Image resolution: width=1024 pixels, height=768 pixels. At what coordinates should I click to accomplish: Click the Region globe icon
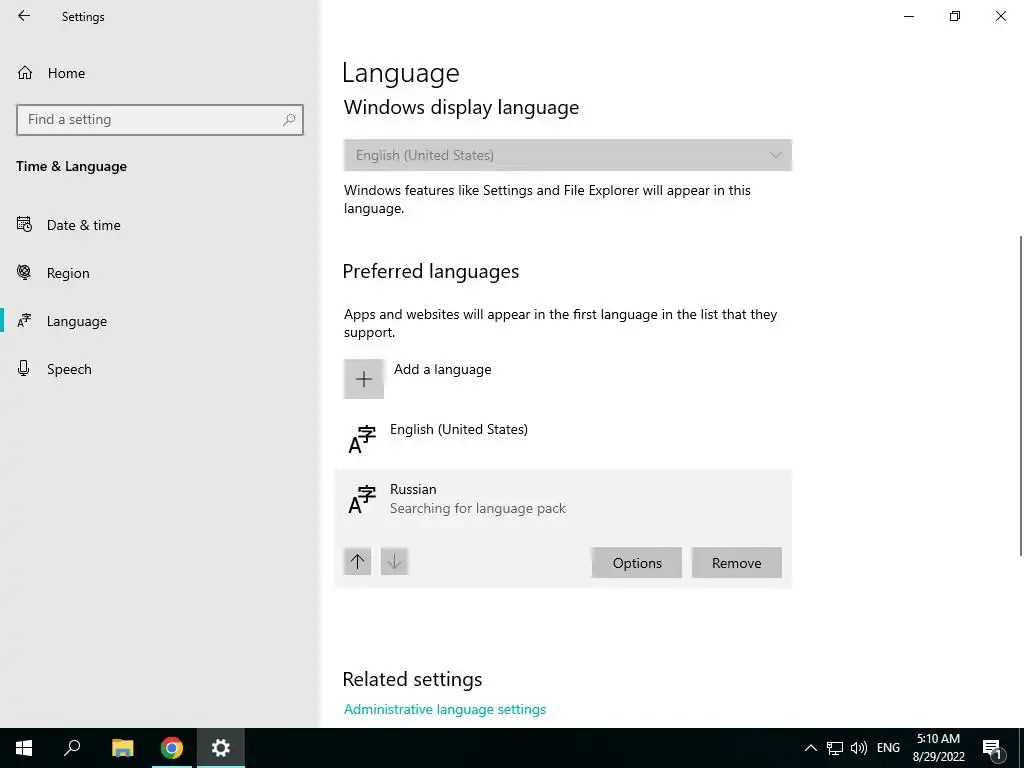[x=24, y=272]
